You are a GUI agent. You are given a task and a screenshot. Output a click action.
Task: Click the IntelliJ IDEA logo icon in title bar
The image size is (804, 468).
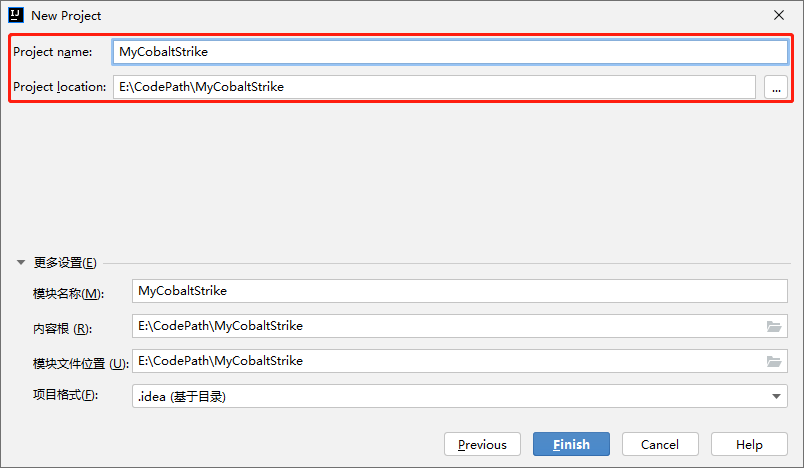[16, 15]
